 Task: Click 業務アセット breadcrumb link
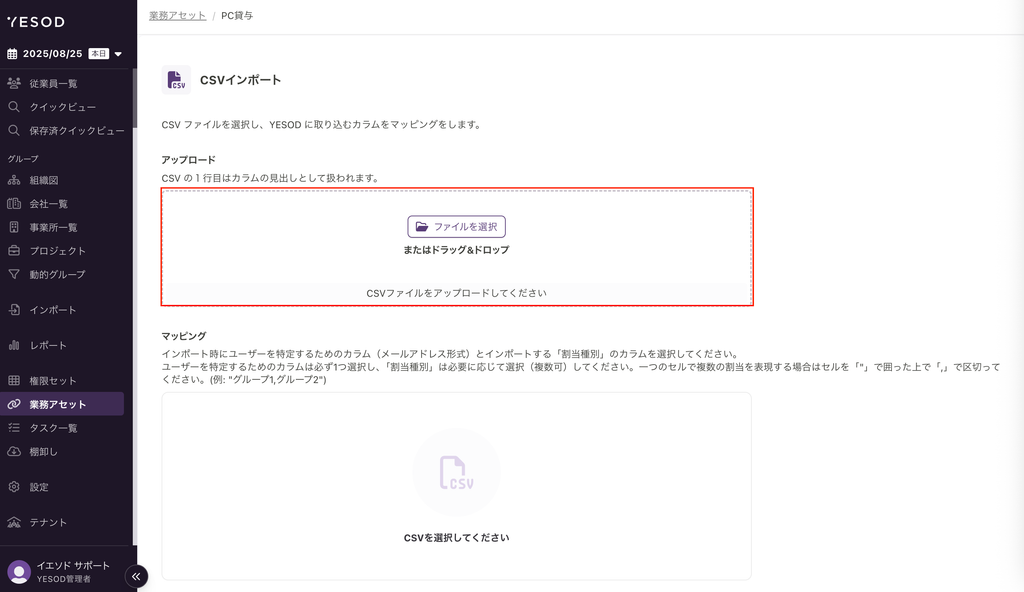(178, 16)
